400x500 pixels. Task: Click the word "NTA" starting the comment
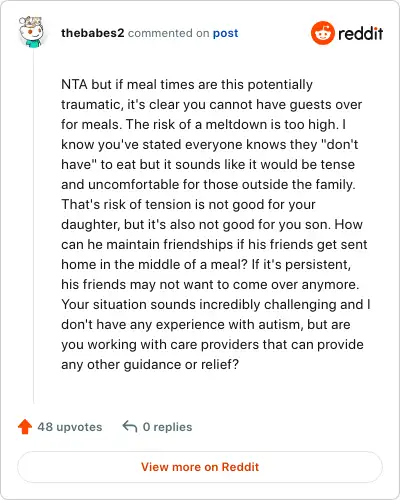[74, 84]
